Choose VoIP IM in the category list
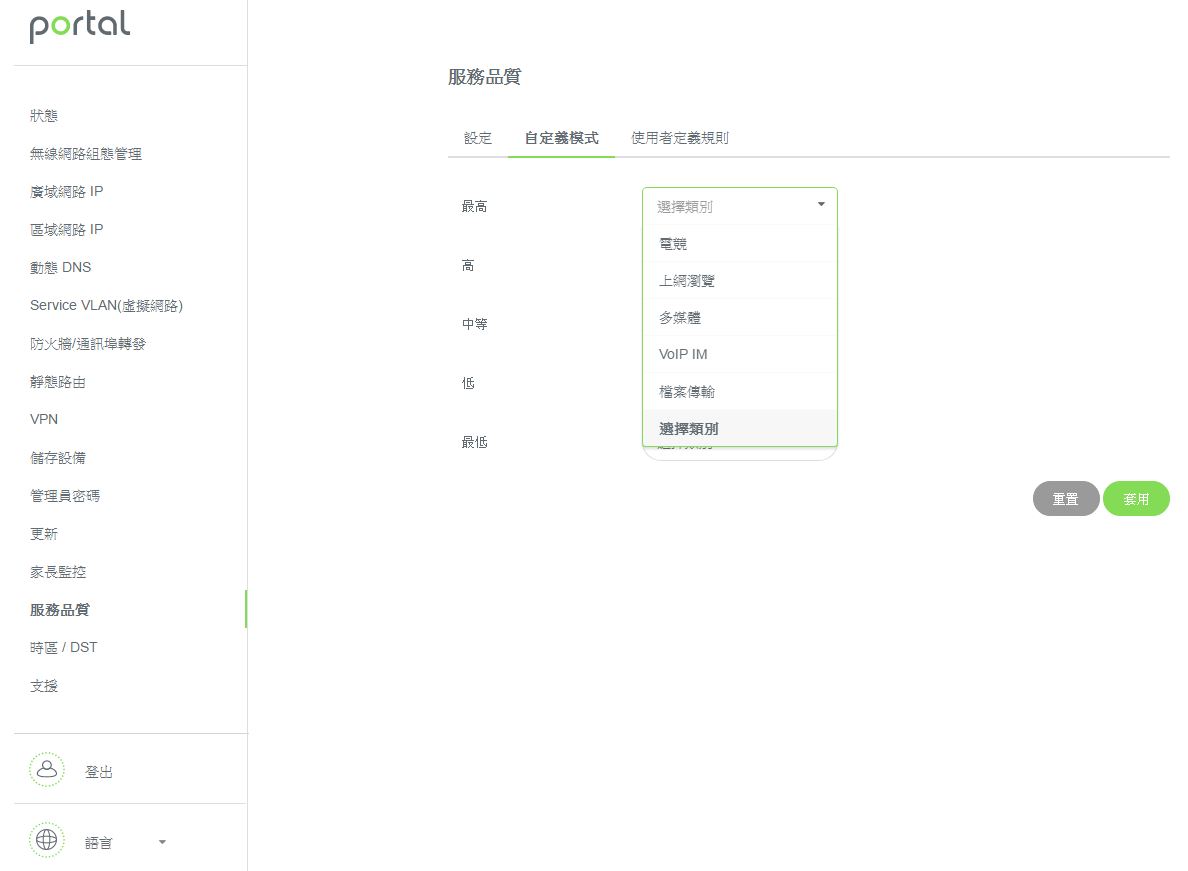This screenshot has width=1188, height=871. 739,354
